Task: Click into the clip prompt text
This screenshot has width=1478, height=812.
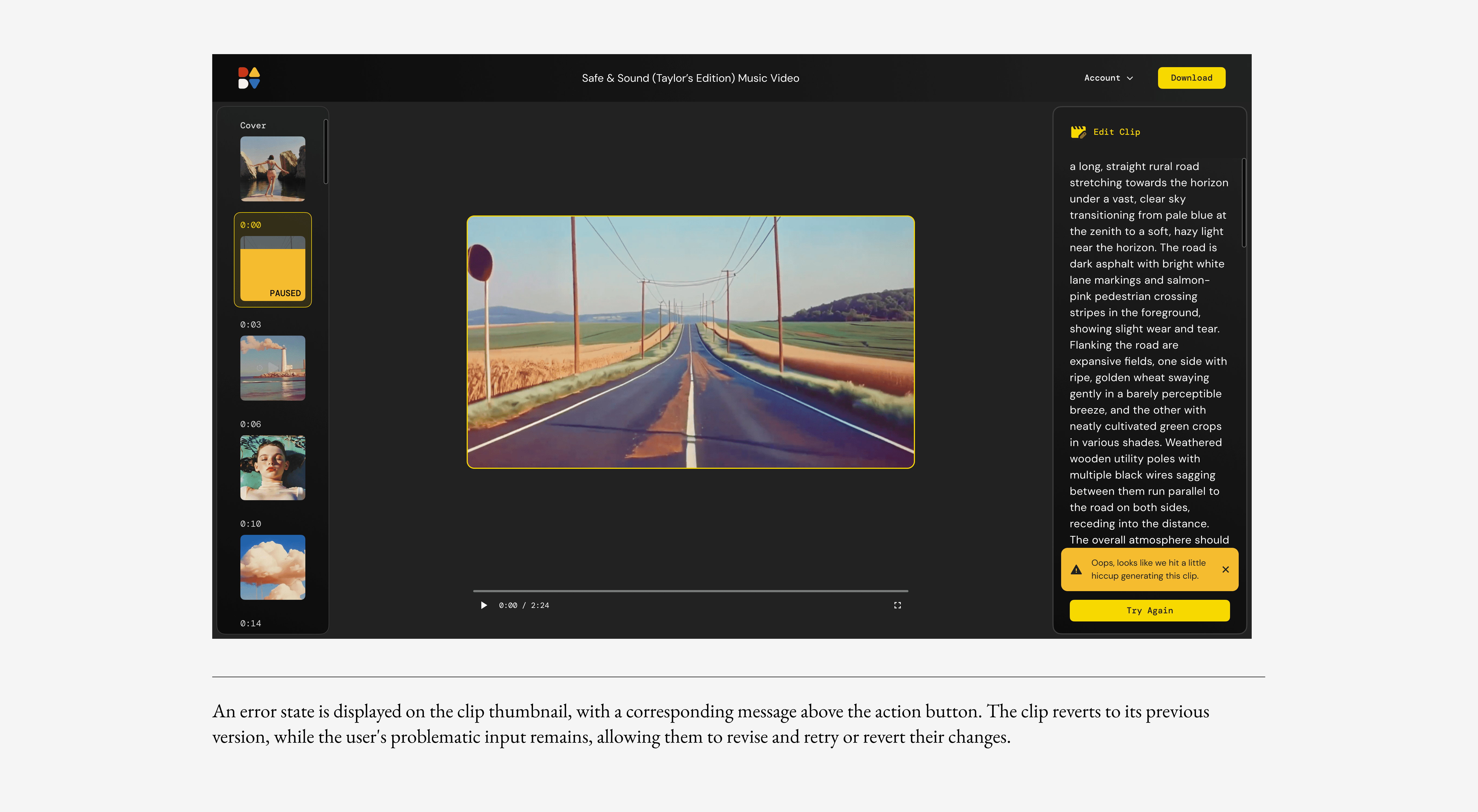Action: [x=1149, y=353]
